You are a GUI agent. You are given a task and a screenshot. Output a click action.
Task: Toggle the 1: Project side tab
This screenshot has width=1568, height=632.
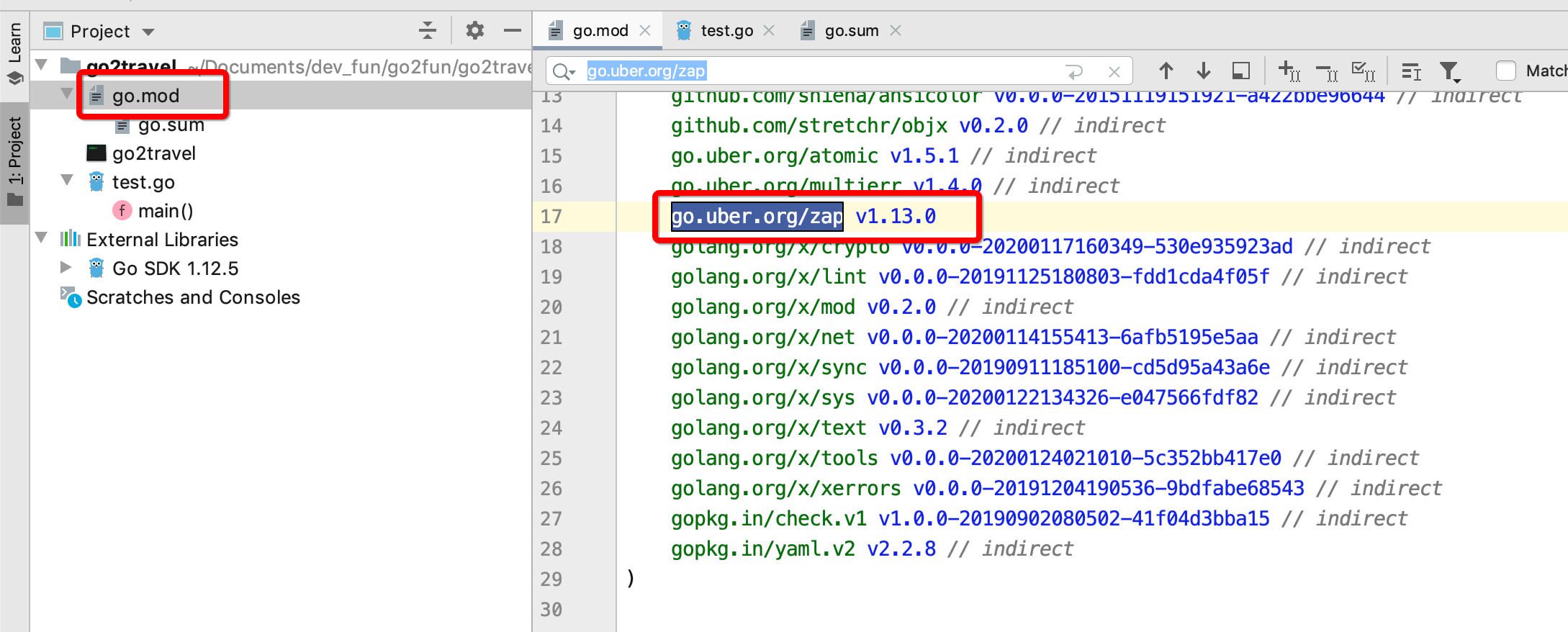tap(14, 162)
